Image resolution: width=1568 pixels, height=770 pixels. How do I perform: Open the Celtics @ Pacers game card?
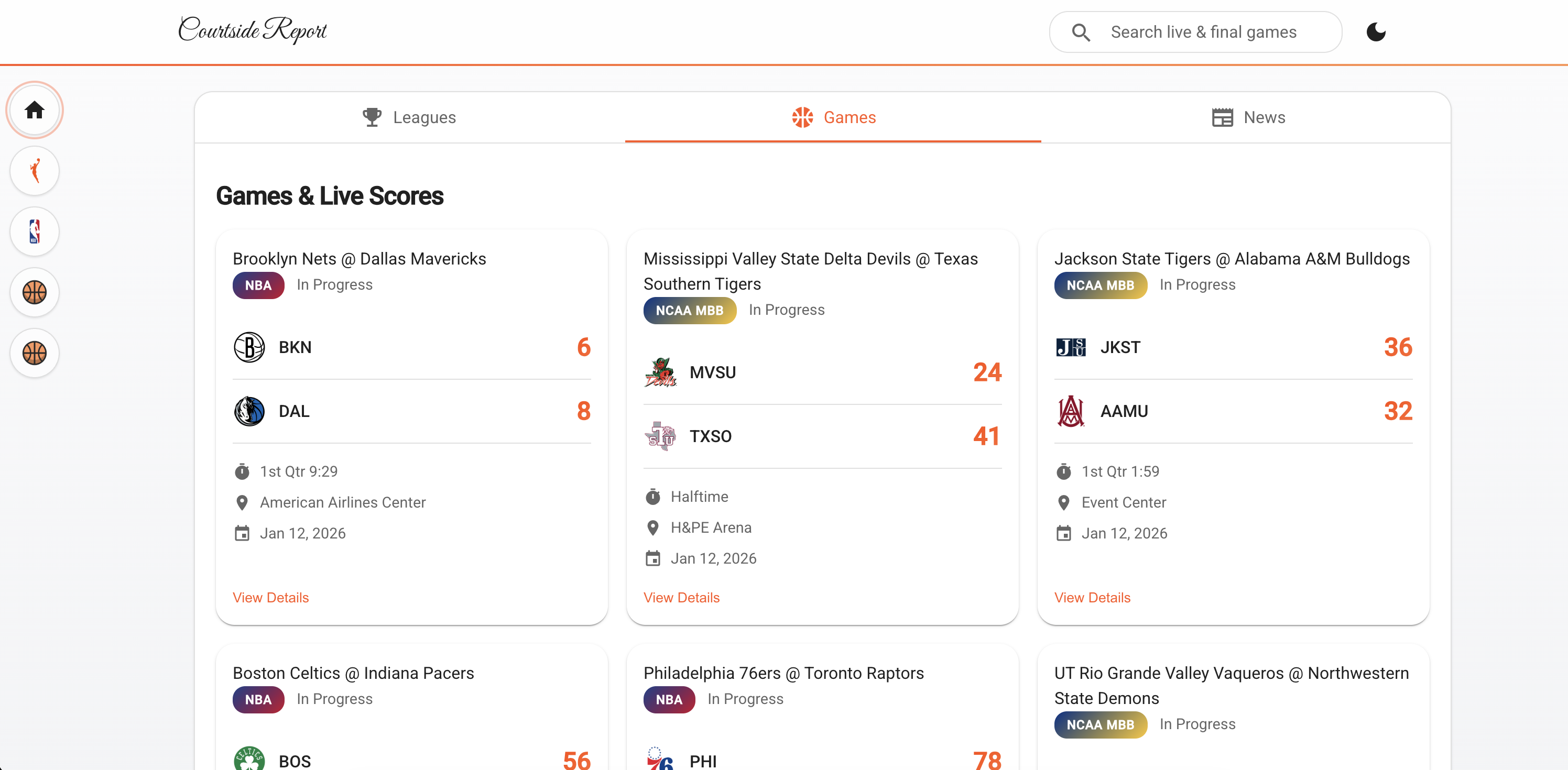click(x=353, y=673)
